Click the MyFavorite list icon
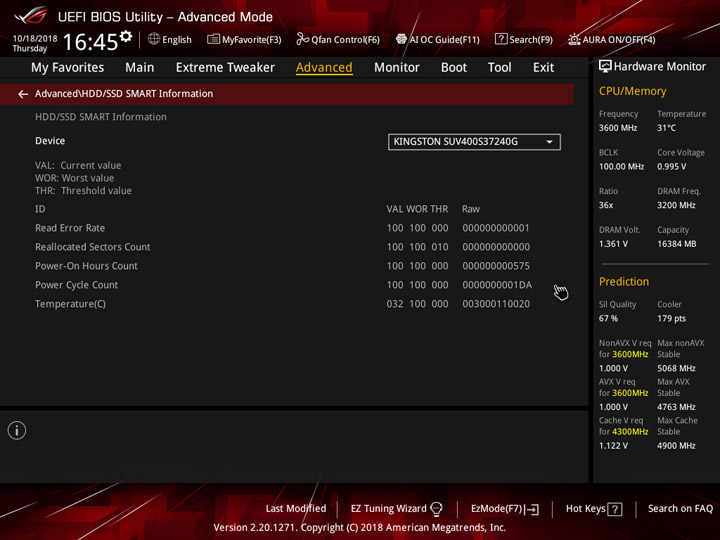 click(x=213, y=39)
